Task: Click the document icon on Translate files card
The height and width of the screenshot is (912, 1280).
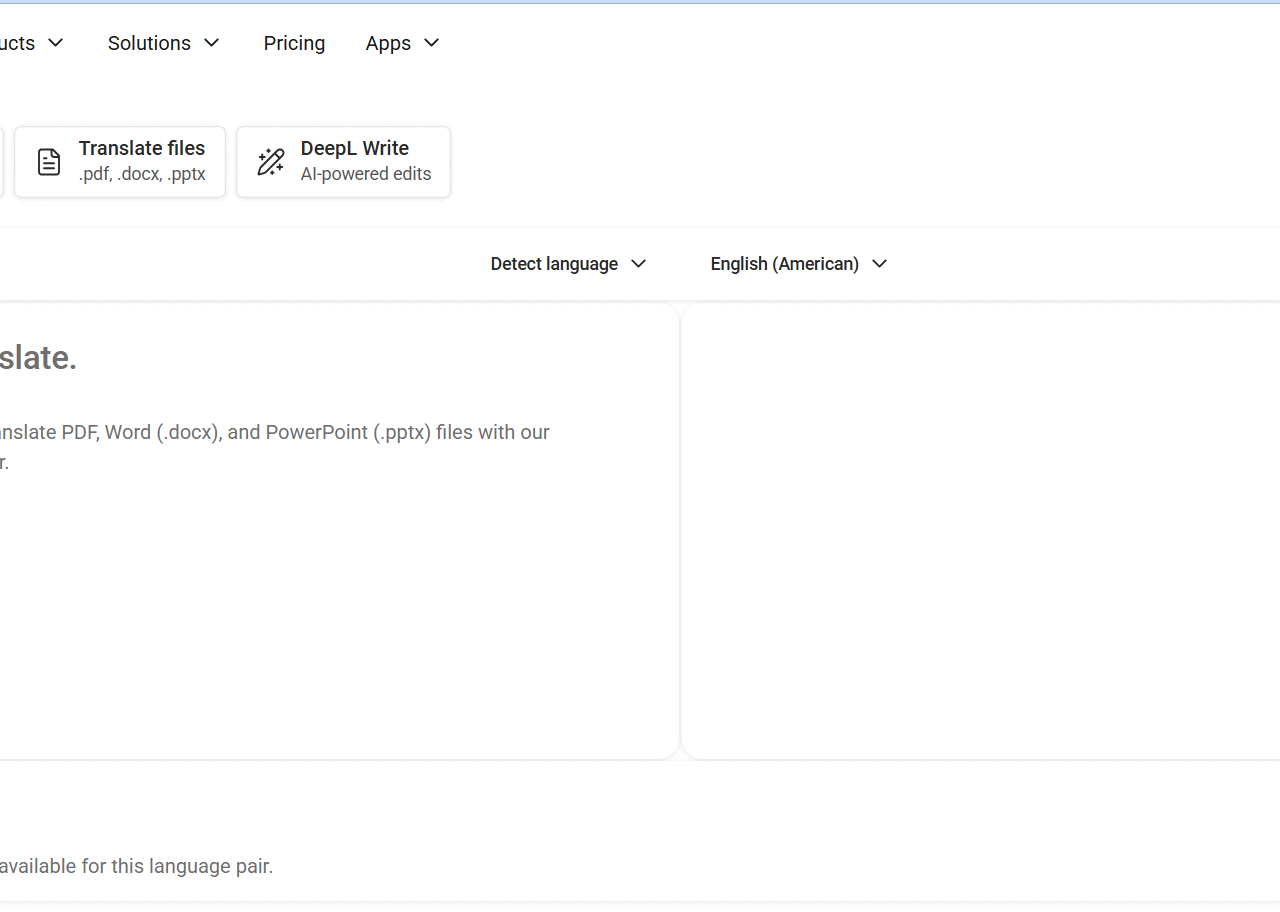Action: (48, 161)
